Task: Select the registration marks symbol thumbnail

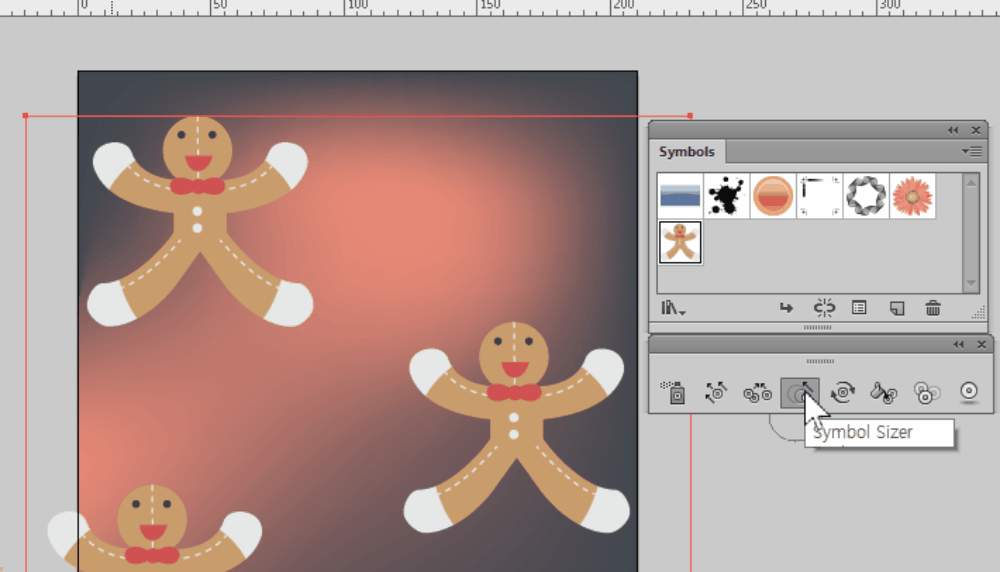Action: [x=820, y=196]
